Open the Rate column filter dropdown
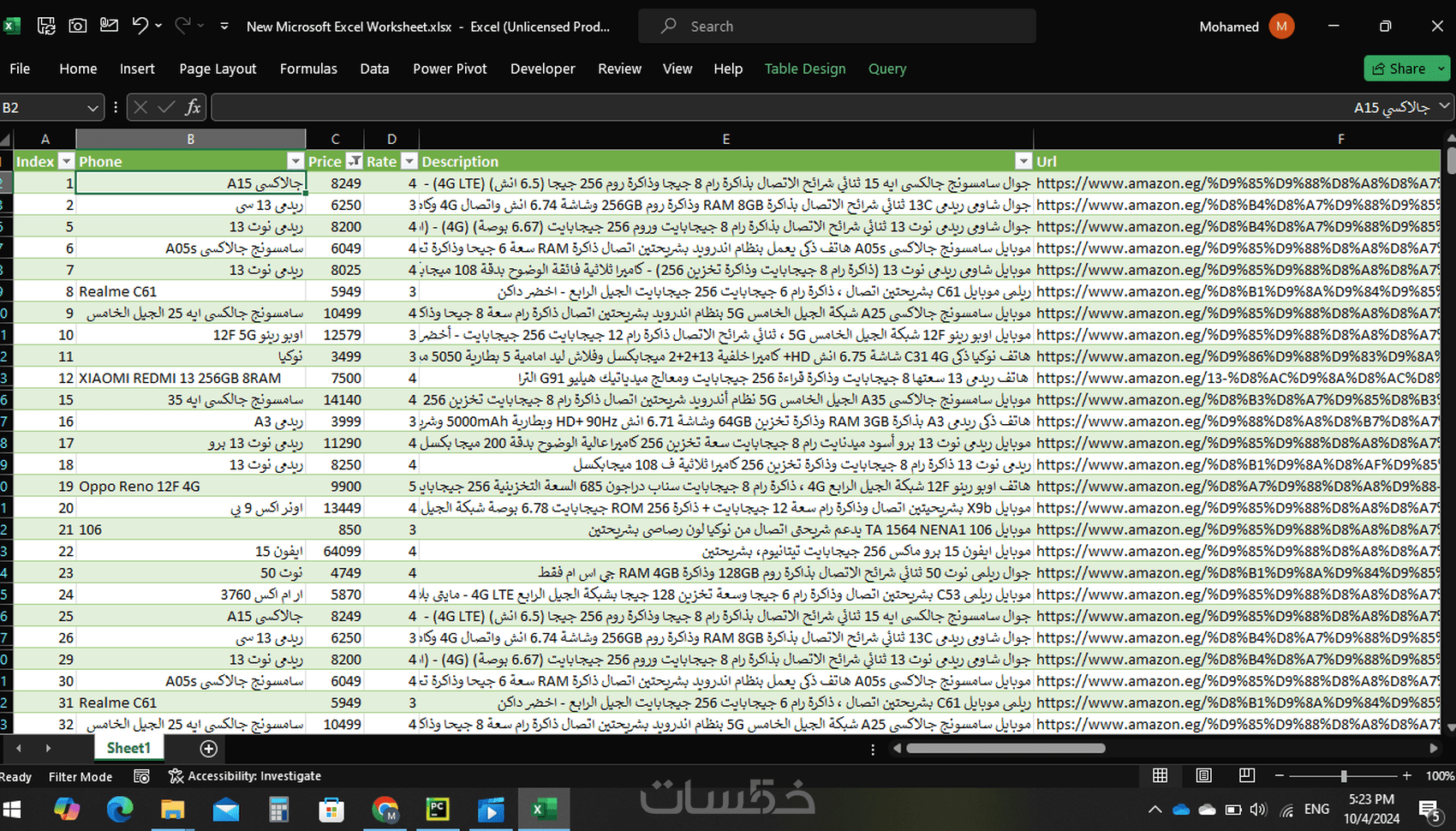Image resolution: width=1456 pixels, height=831 pixels. [409, 161]
